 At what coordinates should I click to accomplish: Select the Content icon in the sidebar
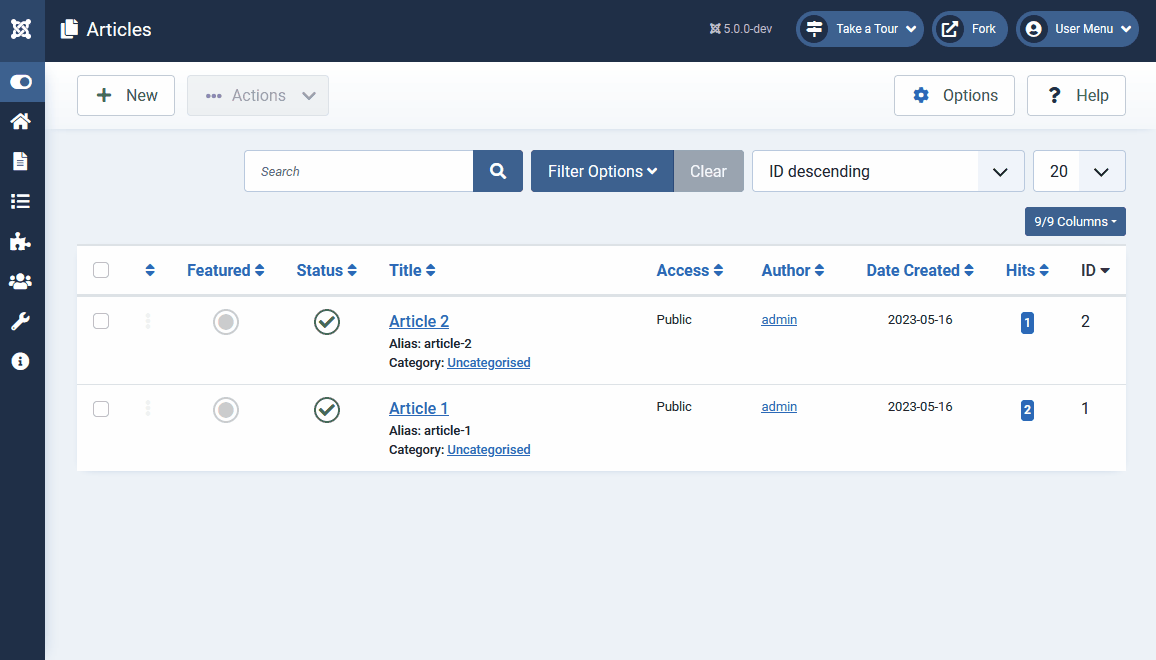tap(22, 160)
